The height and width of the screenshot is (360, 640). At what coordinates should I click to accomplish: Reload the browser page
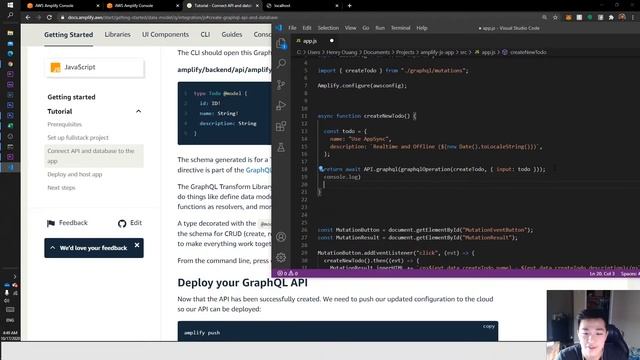(49, 18)
